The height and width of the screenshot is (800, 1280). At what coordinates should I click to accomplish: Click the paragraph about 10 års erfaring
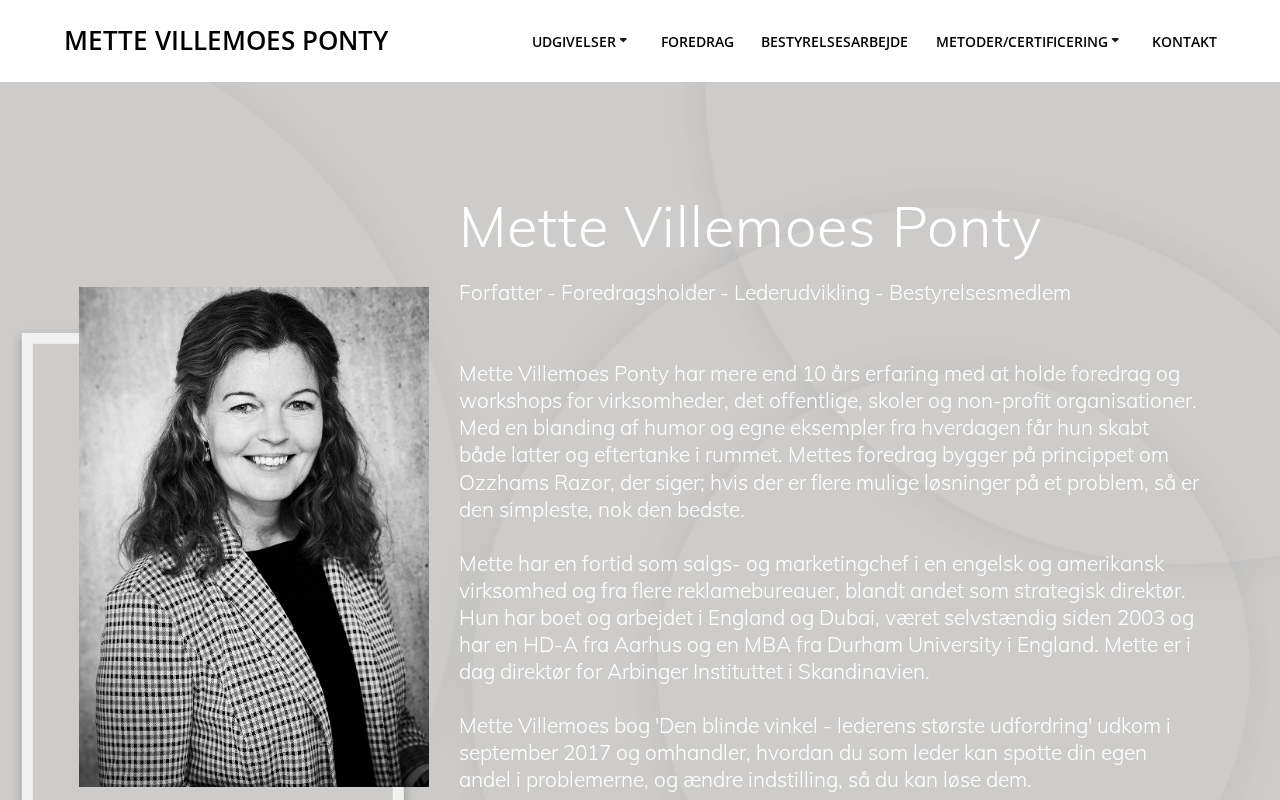pyautogui.click(x=829, y=441)
